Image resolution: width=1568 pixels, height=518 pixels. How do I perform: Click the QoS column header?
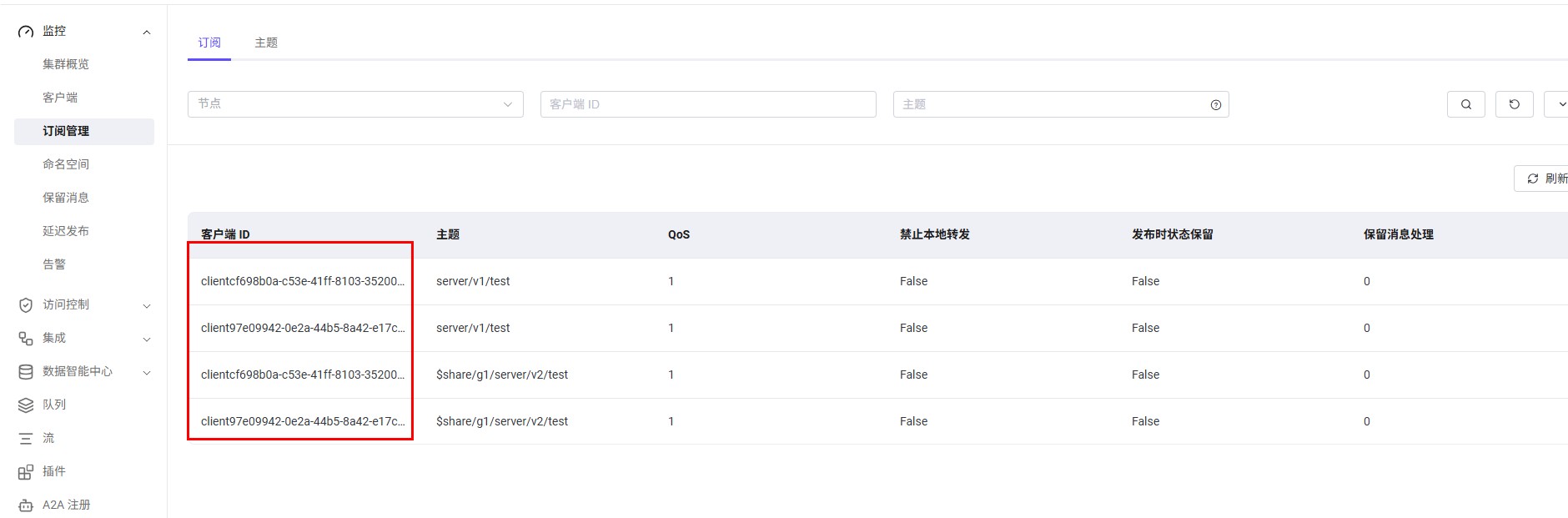coord(679,234)
